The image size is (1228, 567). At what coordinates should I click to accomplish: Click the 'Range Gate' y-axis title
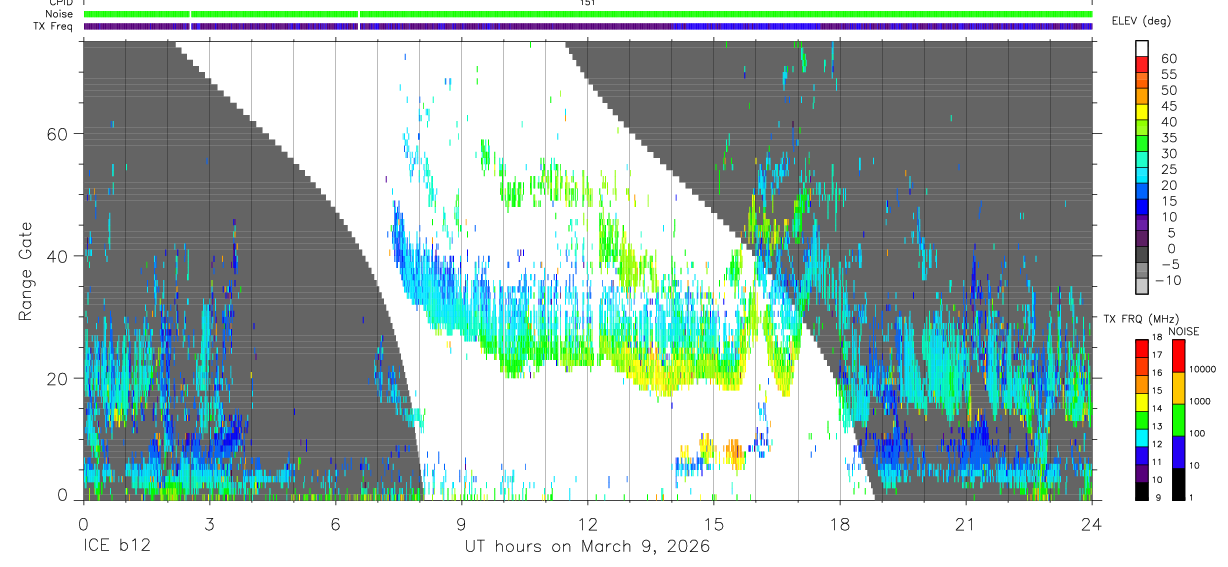pos(25,271)
